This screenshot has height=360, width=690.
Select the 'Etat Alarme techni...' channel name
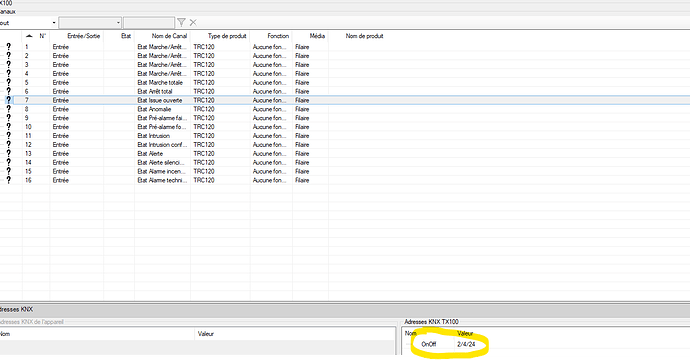[162, 180]
